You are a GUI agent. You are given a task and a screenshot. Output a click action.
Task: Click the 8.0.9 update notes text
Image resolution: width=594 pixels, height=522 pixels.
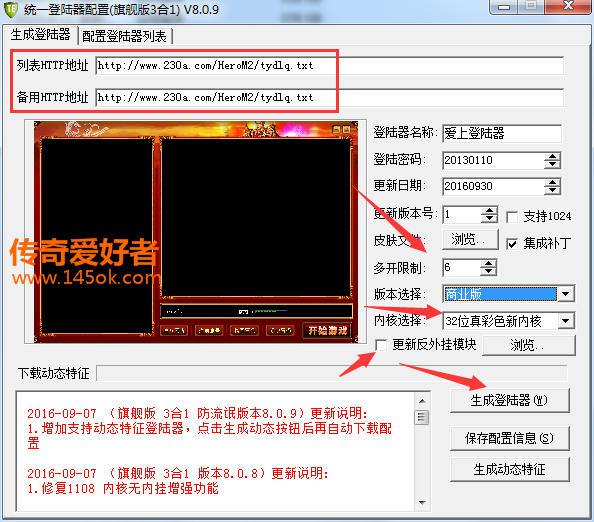click(209, 428)
